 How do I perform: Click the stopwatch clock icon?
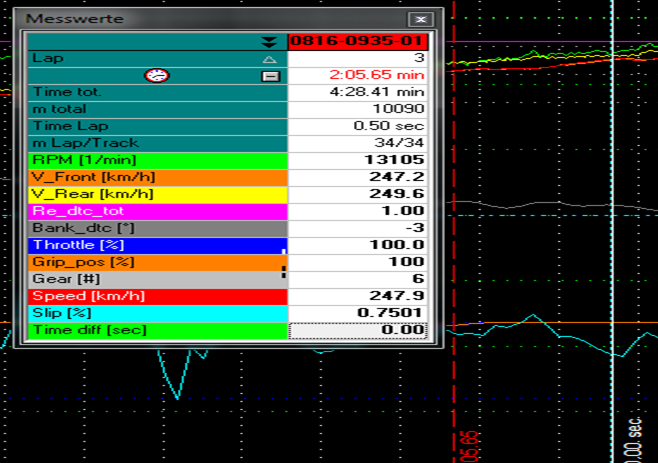point(156,76)
